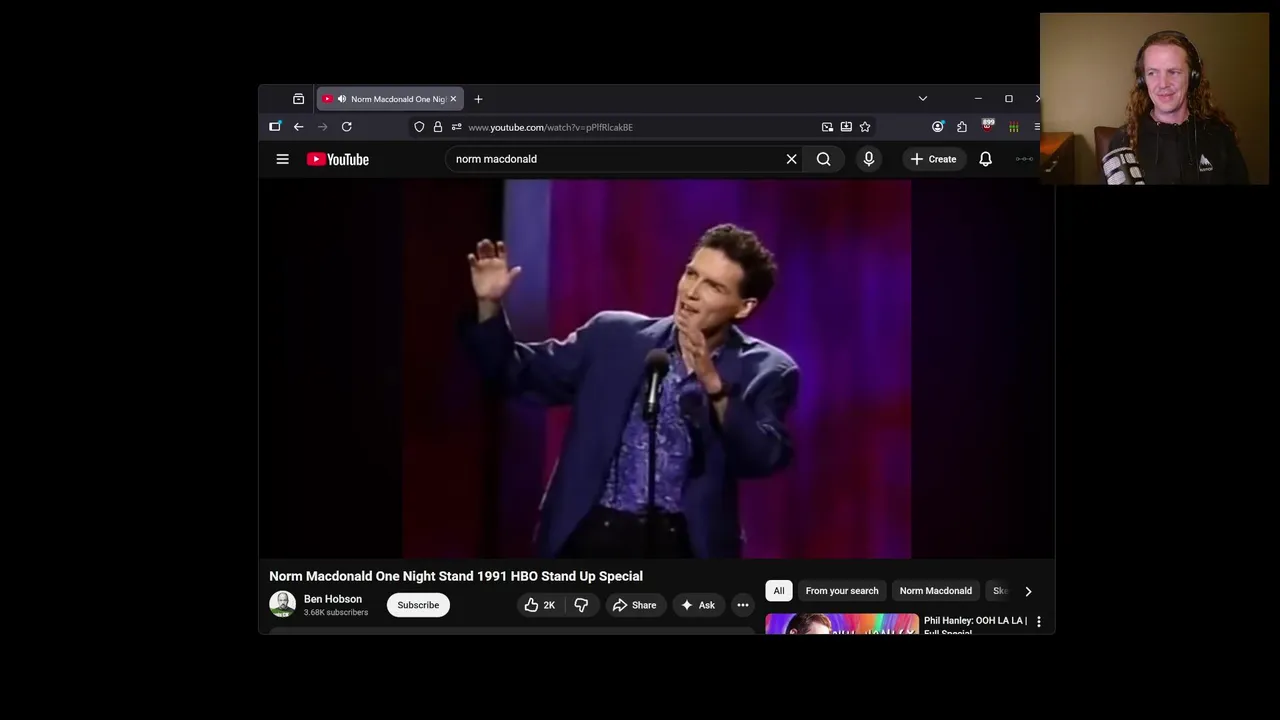Image resolution: width=1280 pixels, height=720 pixels.
Task: Reload the page with refresh icon
Action: 346,127
